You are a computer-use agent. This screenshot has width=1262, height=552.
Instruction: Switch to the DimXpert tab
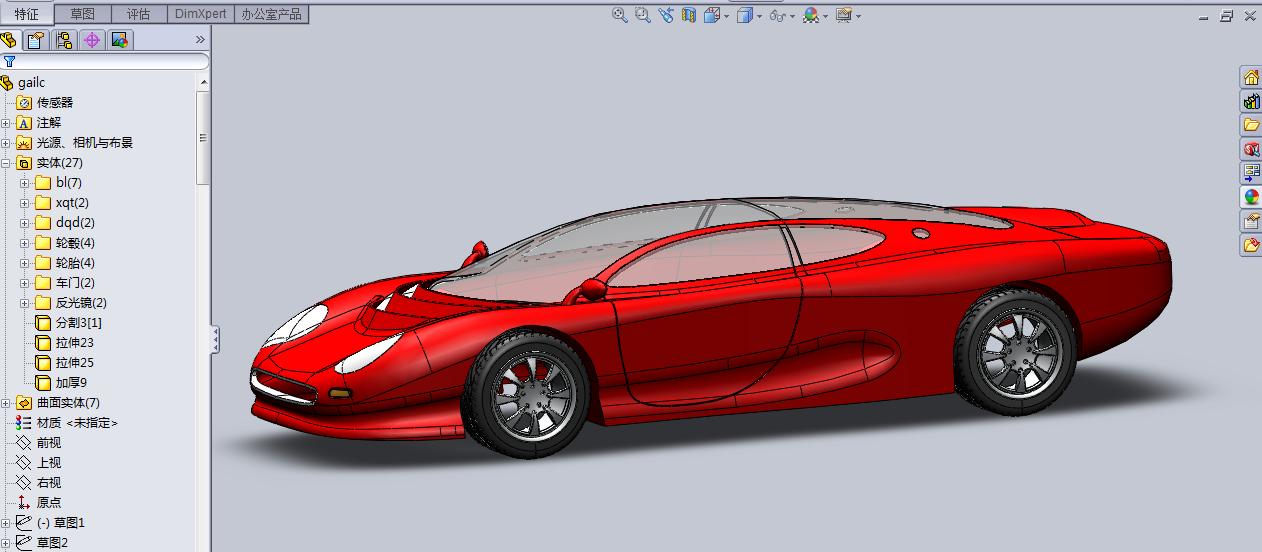[200, 14]
